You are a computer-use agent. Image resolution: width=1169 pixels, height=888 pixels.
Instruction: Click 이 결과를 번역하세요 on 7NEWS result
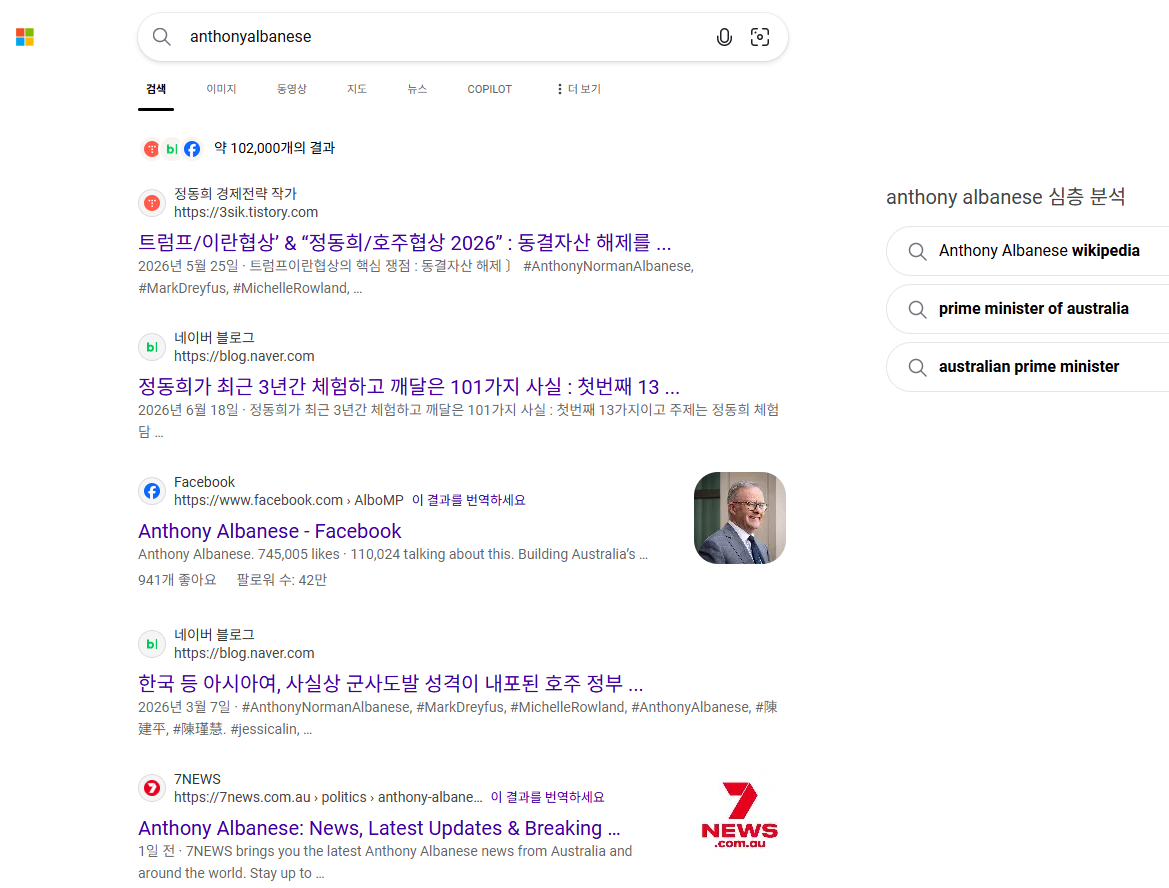(x=547, y=797)
